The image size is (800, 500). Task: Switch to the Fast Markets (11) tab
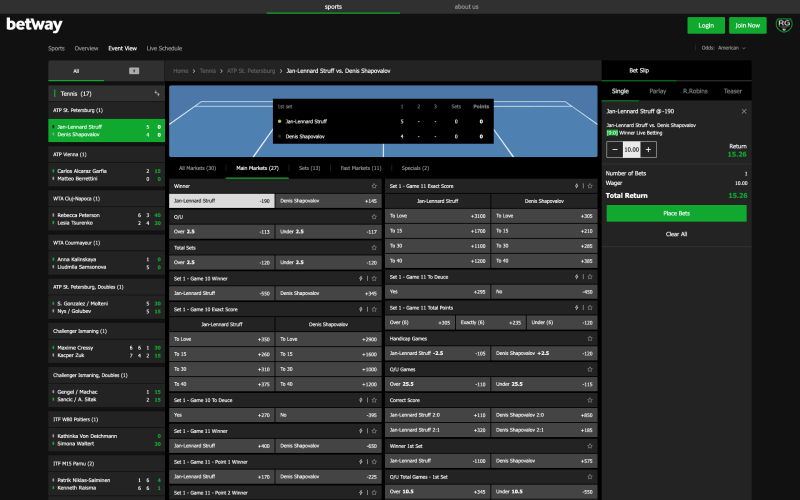(361, 168)
